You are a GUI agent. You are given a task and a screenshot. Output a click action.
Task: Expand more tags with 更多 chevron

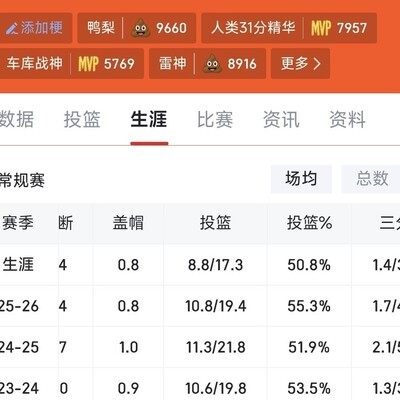click(x=300, y=63)
